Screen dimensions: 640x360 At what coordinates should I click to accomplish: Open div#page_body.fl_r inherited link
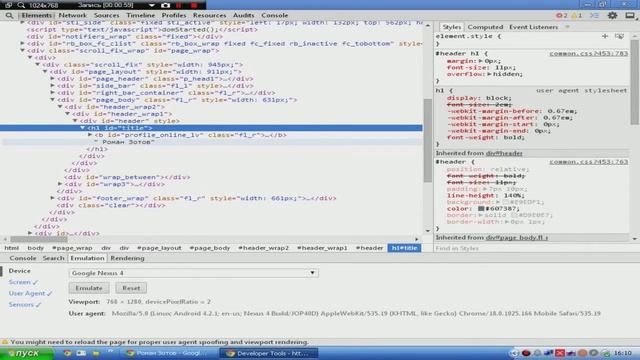click(517, 238)
